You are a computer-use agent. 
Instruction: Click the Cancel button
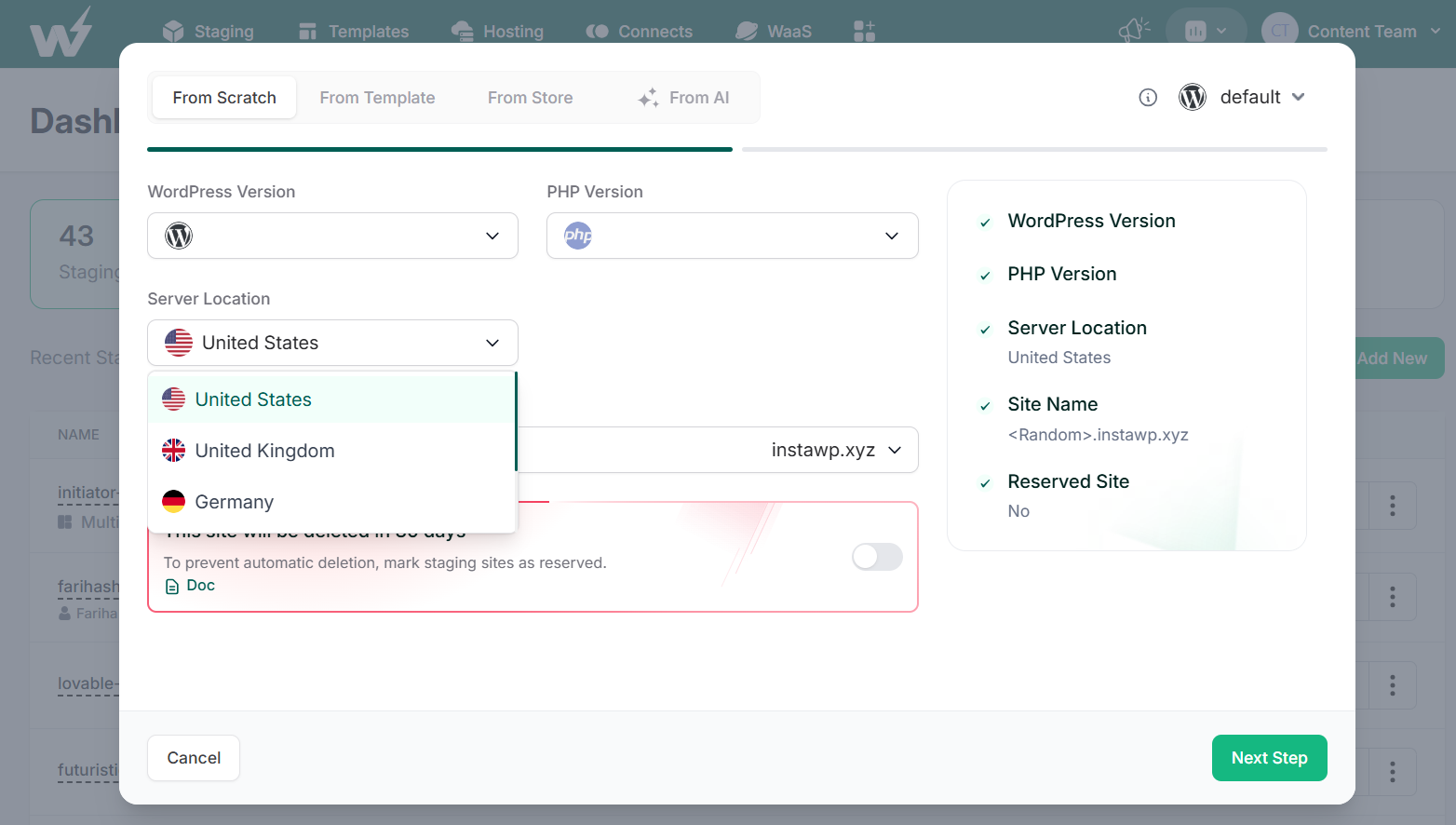[194, 758]
